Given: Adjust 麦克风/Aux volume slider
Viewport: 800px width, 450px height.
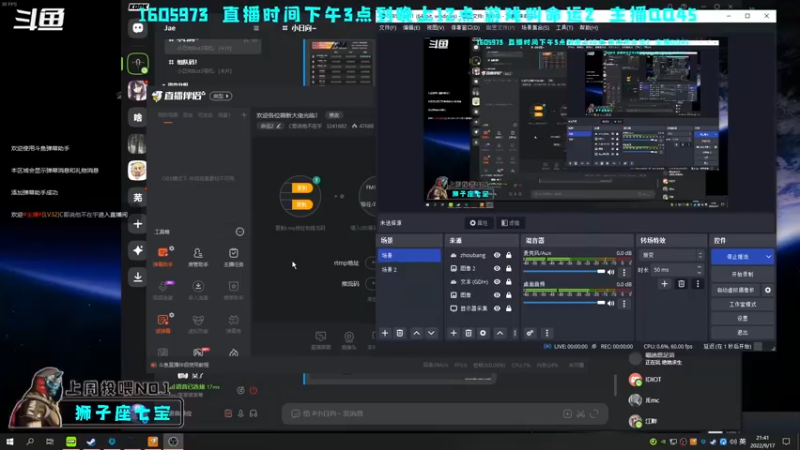Looking at the screenshot, I should (x=564, y=272).
